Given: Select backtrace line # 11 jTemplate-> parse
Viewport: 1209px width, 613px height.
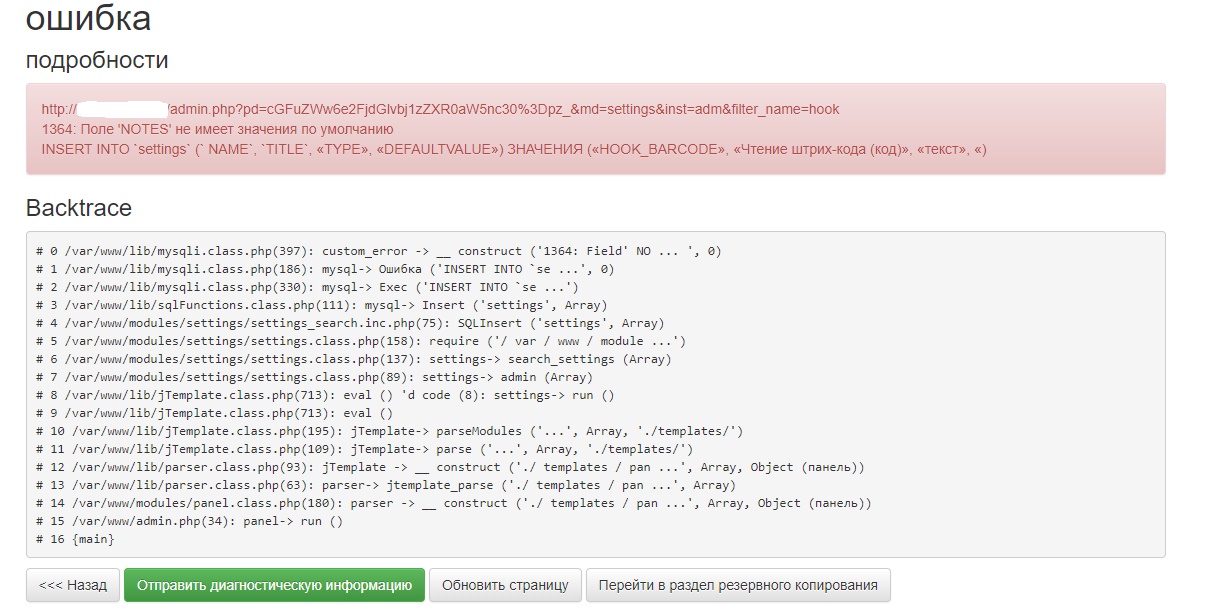Looking at the screenshot, I should coord(364,449).
